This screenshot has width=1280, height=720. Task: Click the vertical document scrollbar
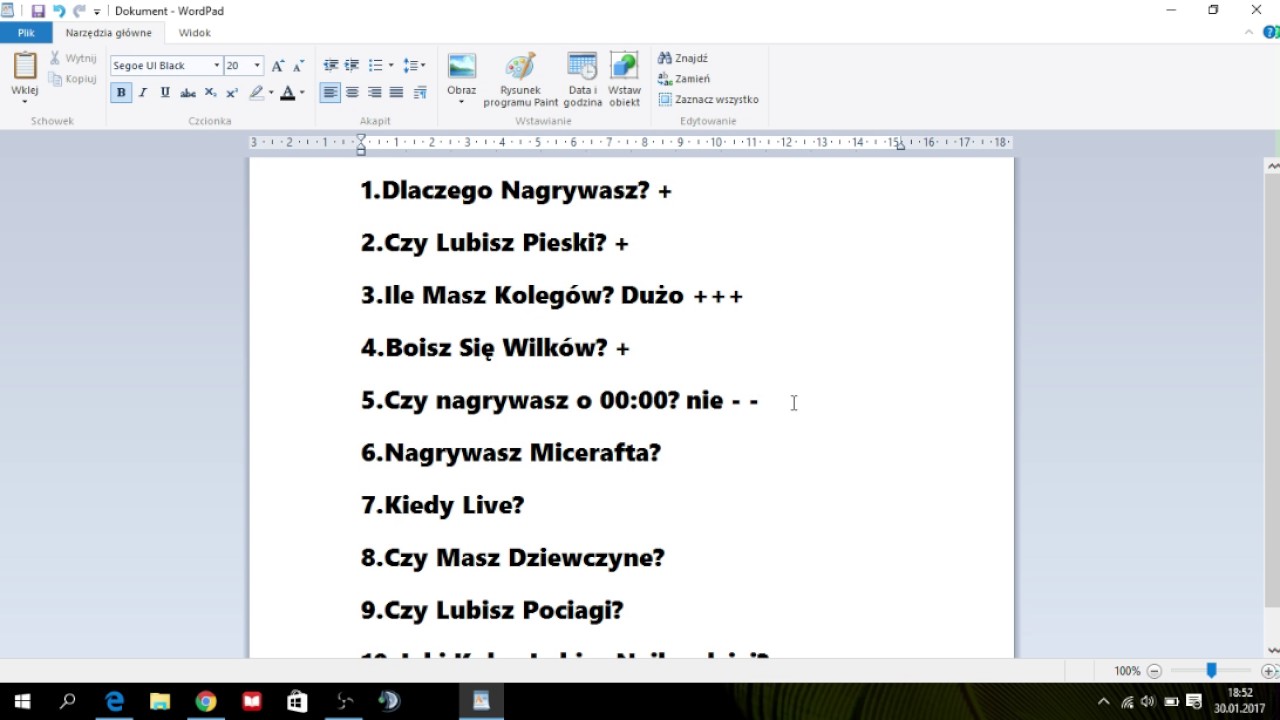[1272, 390]
